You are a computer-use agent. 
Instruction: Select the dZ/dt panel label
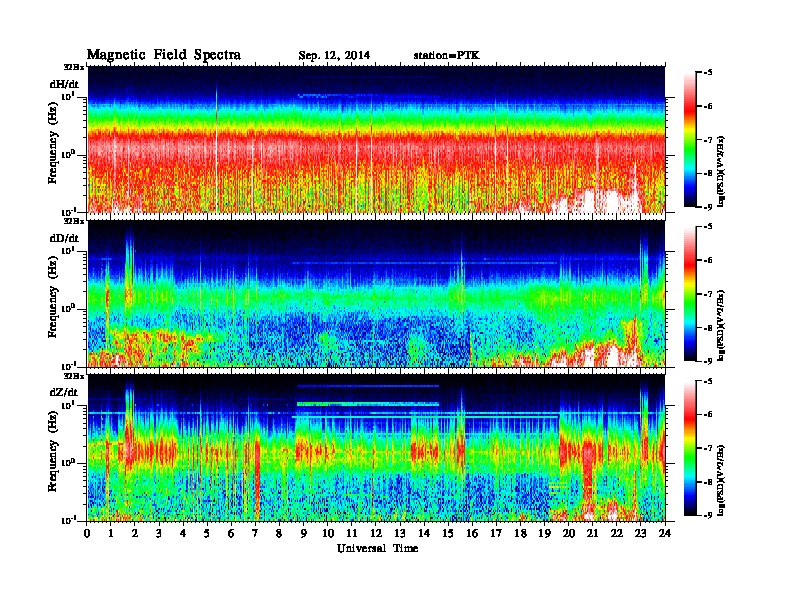pos(64,392)
